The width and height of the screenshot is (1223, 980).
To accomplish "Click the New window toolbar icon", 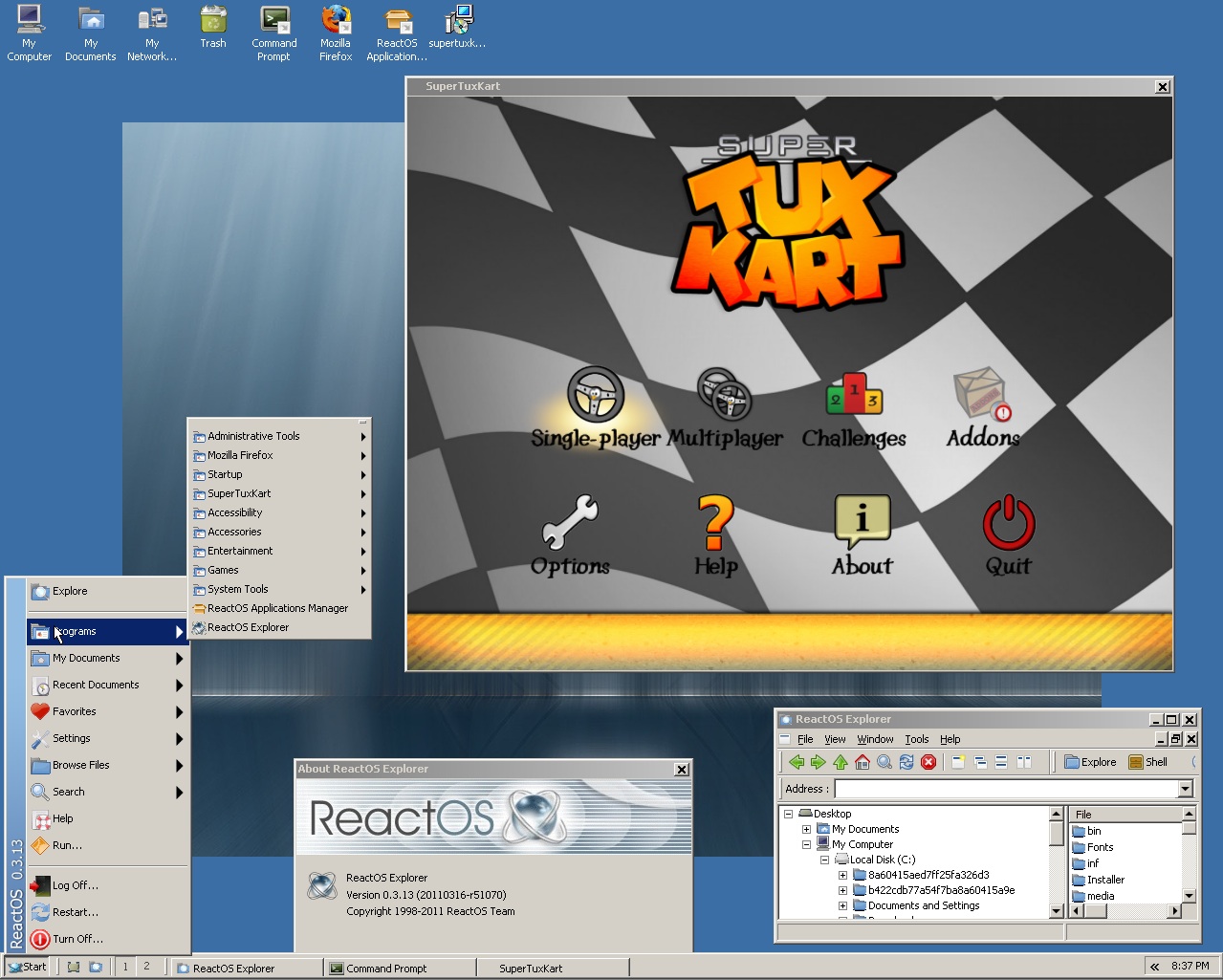I will point(958,762).
